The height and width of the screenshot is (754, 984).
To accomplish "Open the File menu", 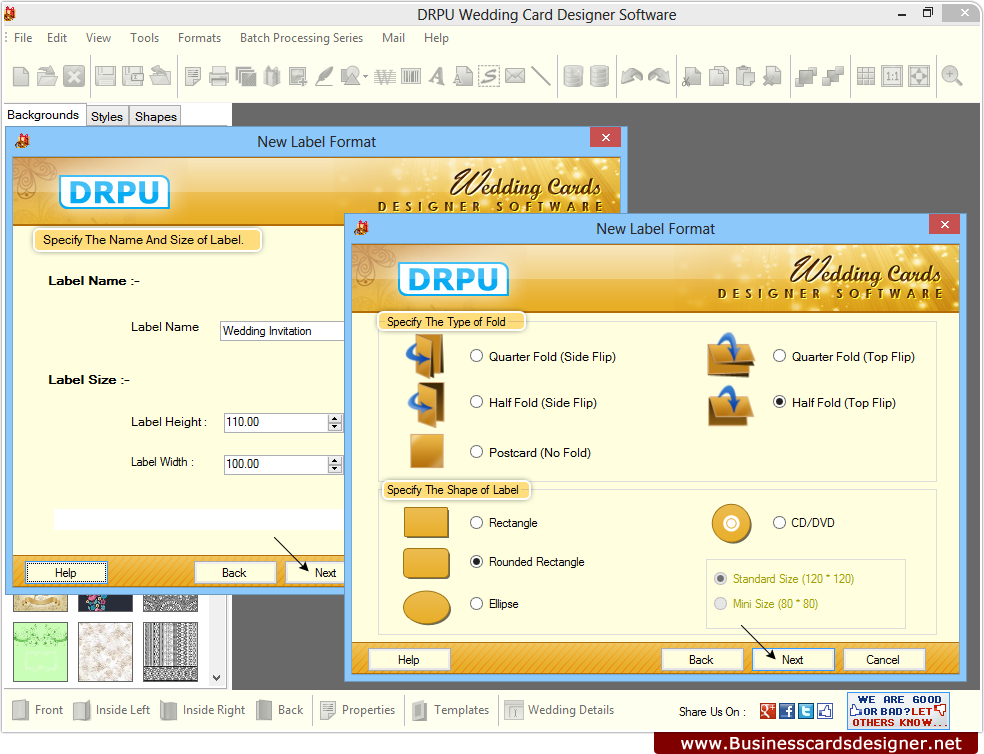I will click(x=23, y=38).
